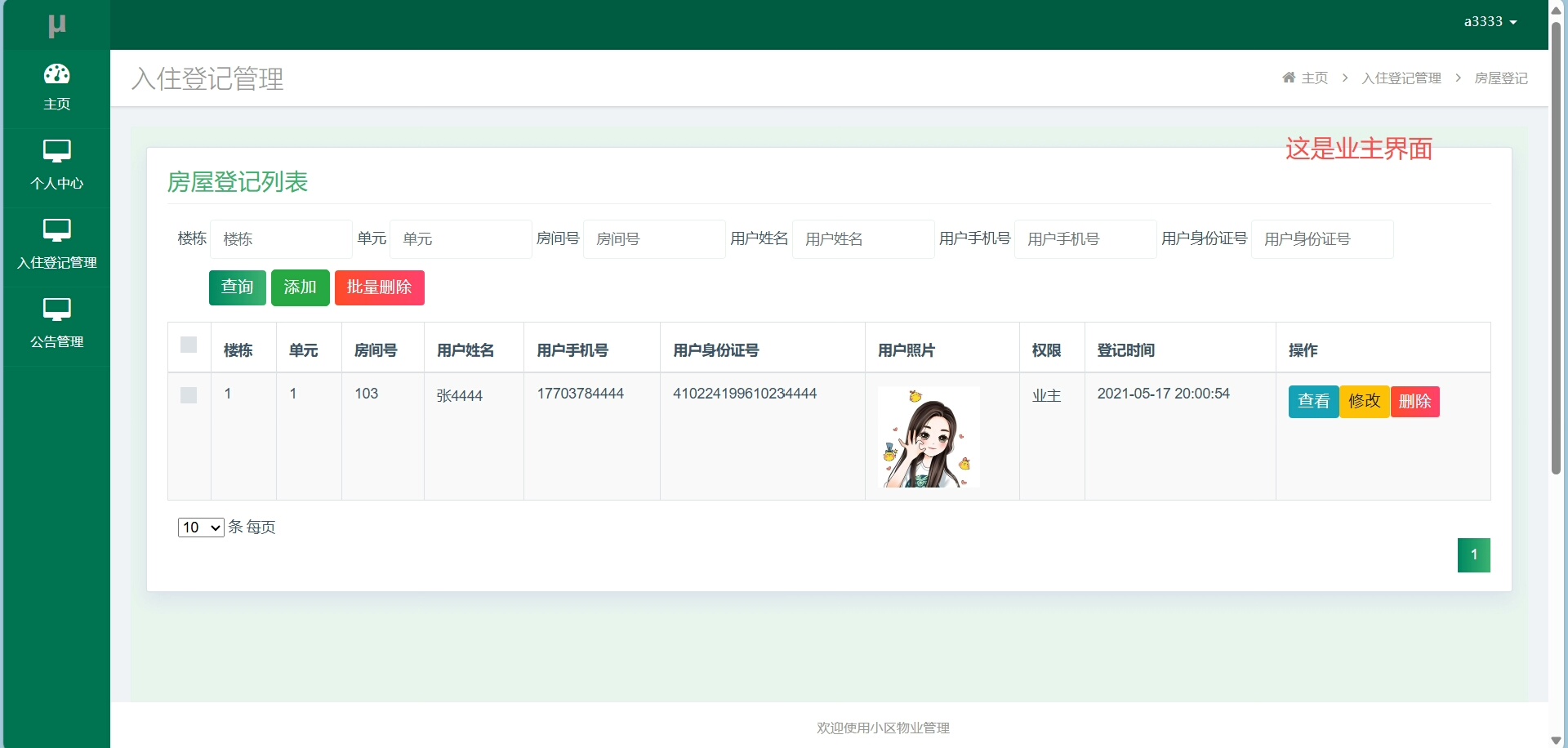Check the row checkbox for 张4444
Image resolution: width=1568 pixels, height=748 pixels.
tap(189, 395)
